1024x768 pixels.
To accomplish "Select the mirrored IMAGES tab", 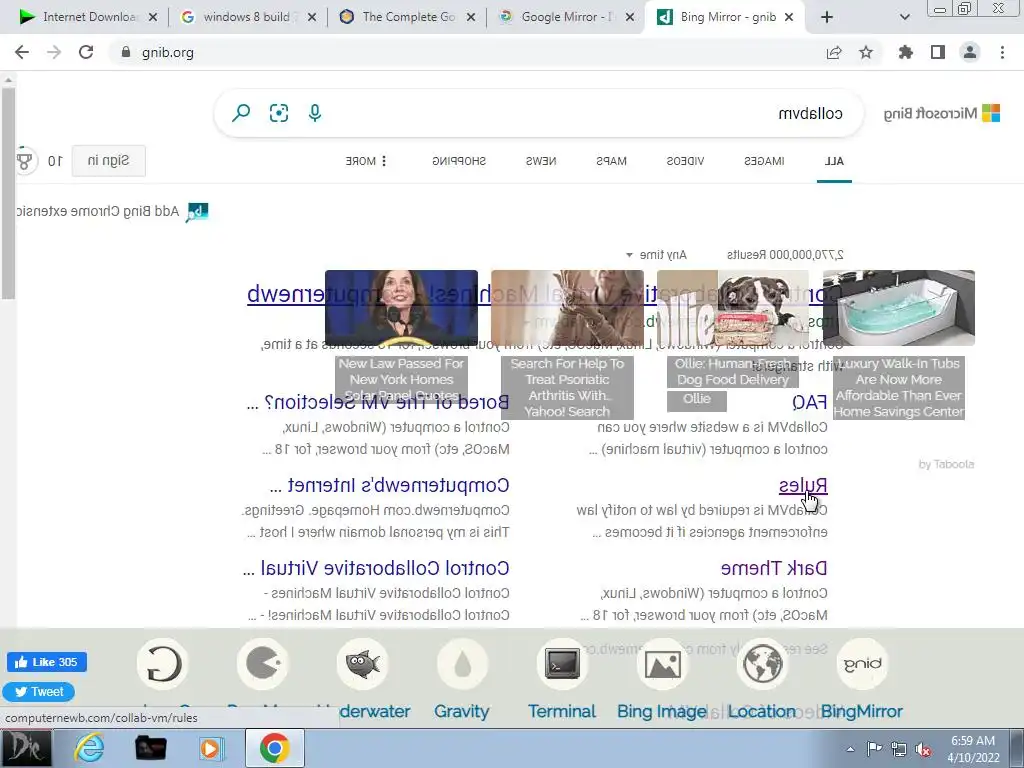I will click(x=764, y=161).
